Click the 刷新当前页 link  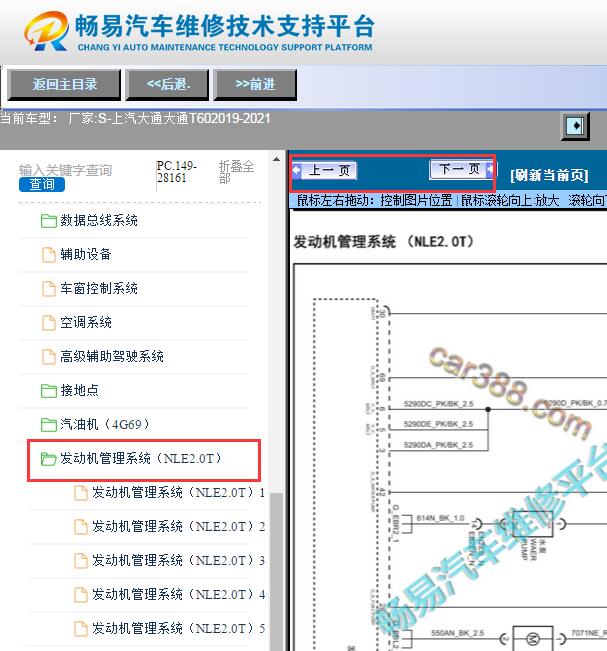pos(549,175)
